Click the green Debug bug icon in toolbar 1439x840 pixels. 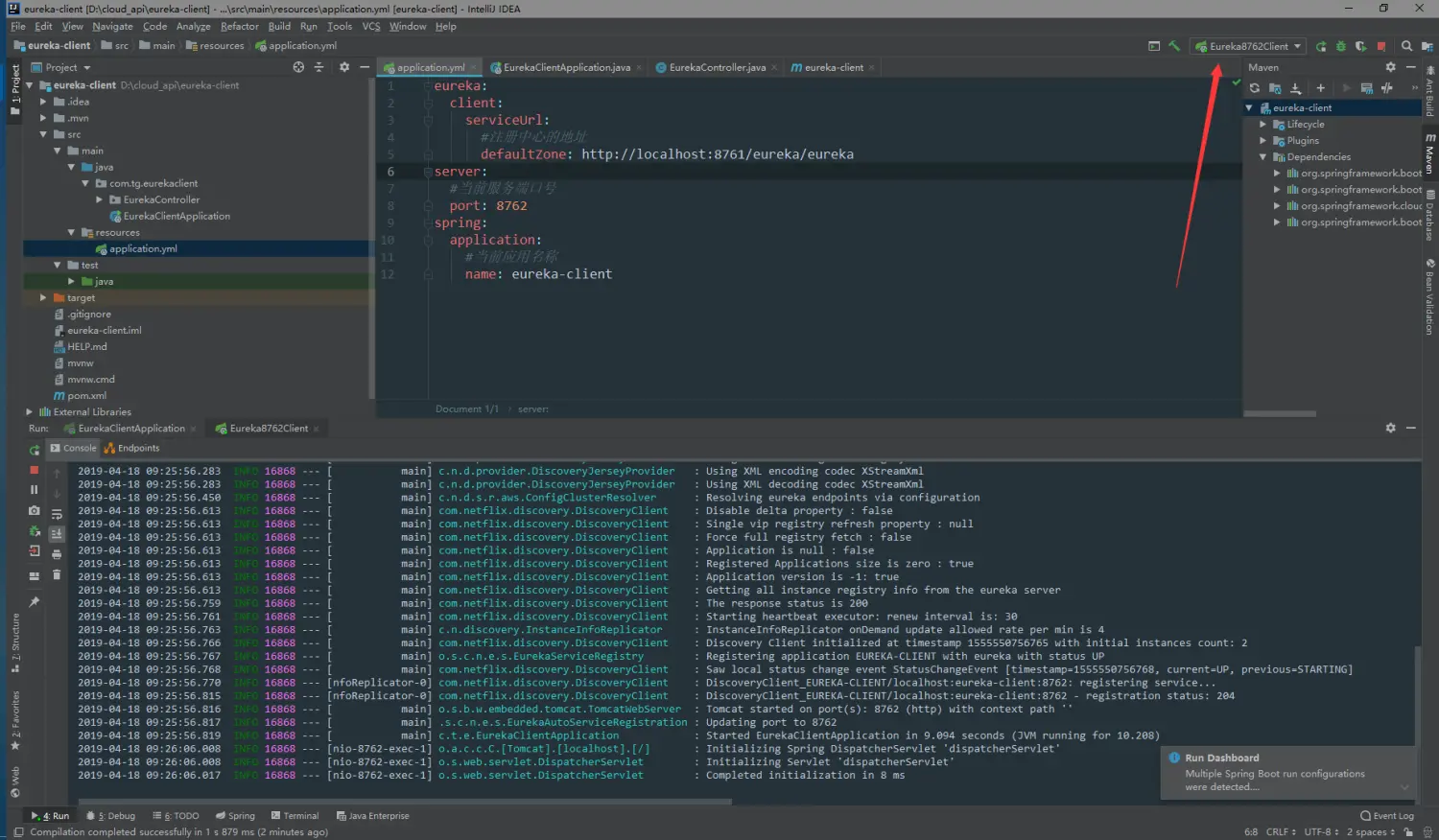coord(1341,46)
